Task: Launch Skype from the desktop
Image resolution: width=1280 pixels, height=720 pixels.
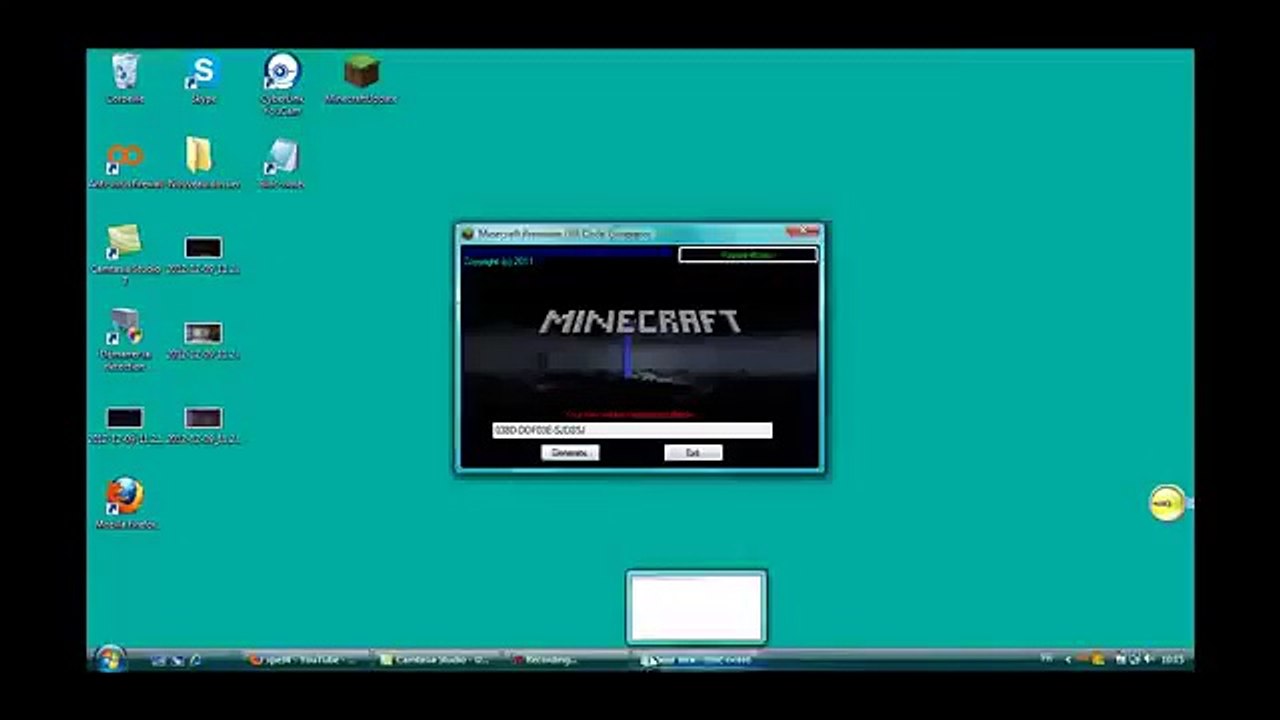Action: click(x=203, y=78)
